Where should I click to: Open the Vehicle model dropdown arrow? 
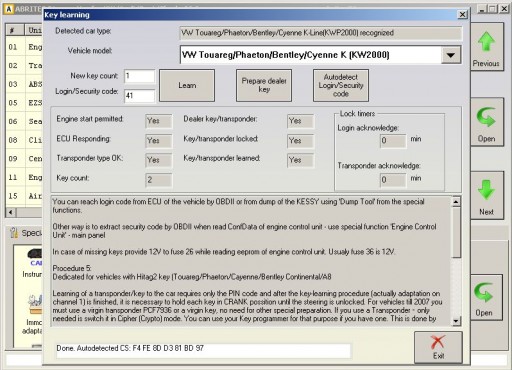click(451, 55)
